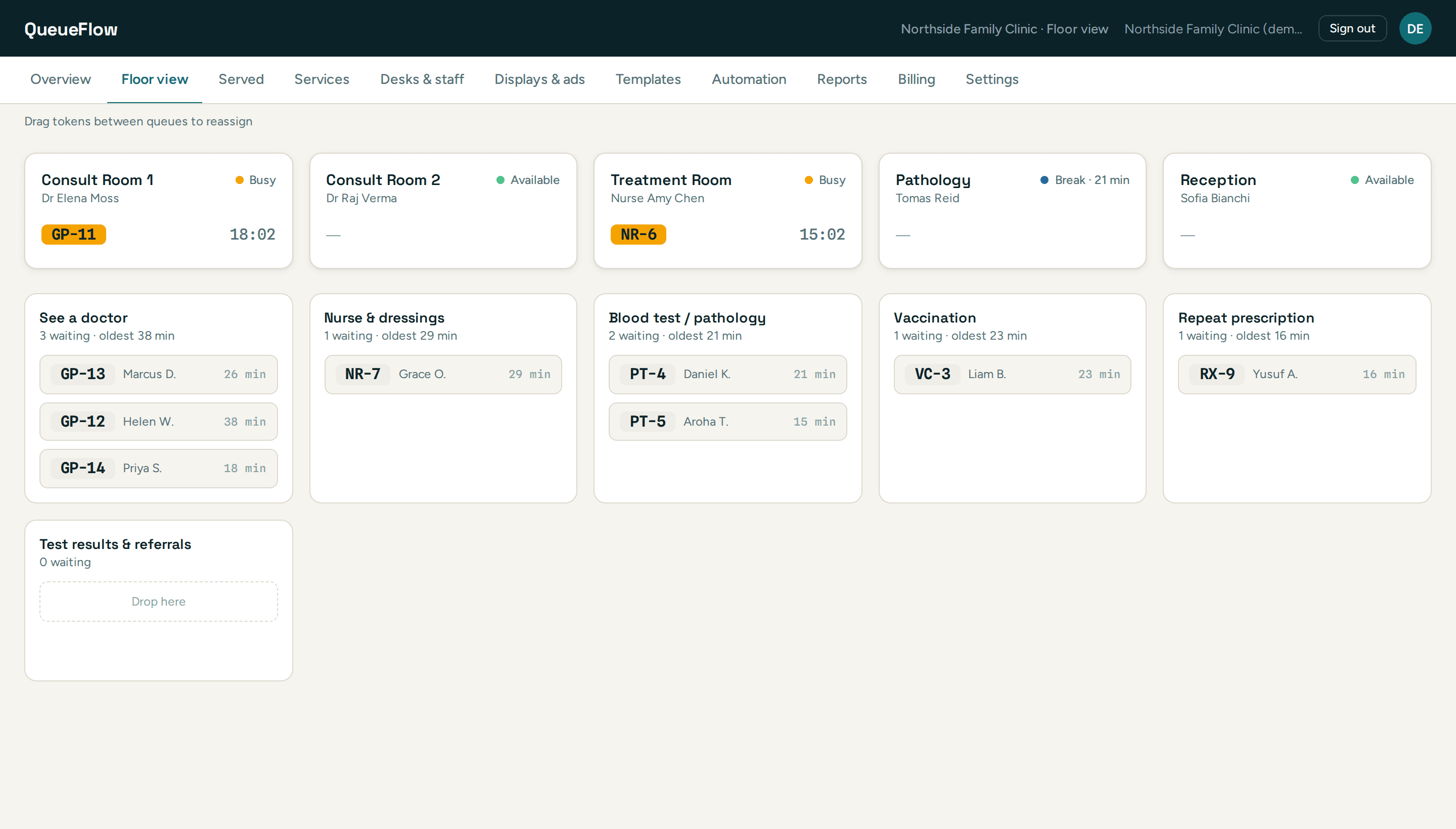This screenshot has width=1456, height=829.
Task: Open the Pathology desk card title
Action: coord(933,180)
